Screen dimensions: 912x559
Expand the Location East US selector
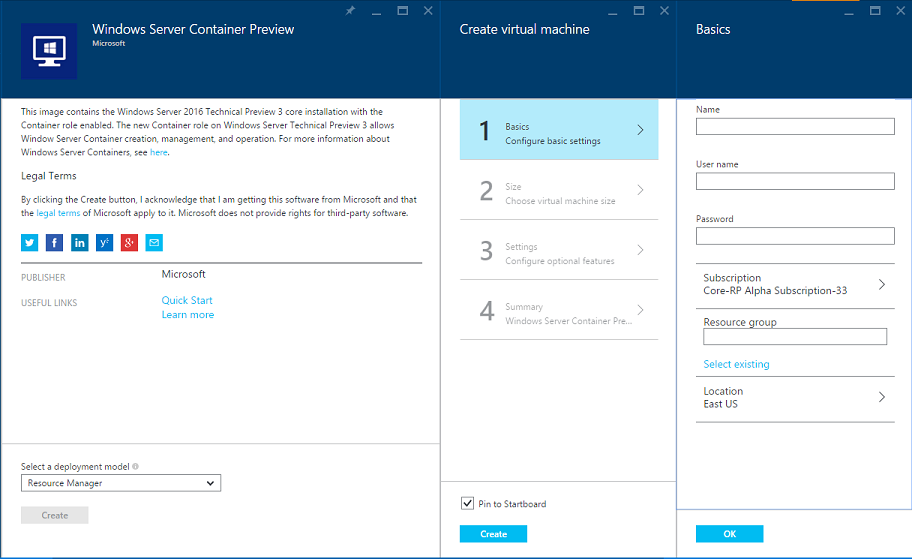(x=795, y=398)
